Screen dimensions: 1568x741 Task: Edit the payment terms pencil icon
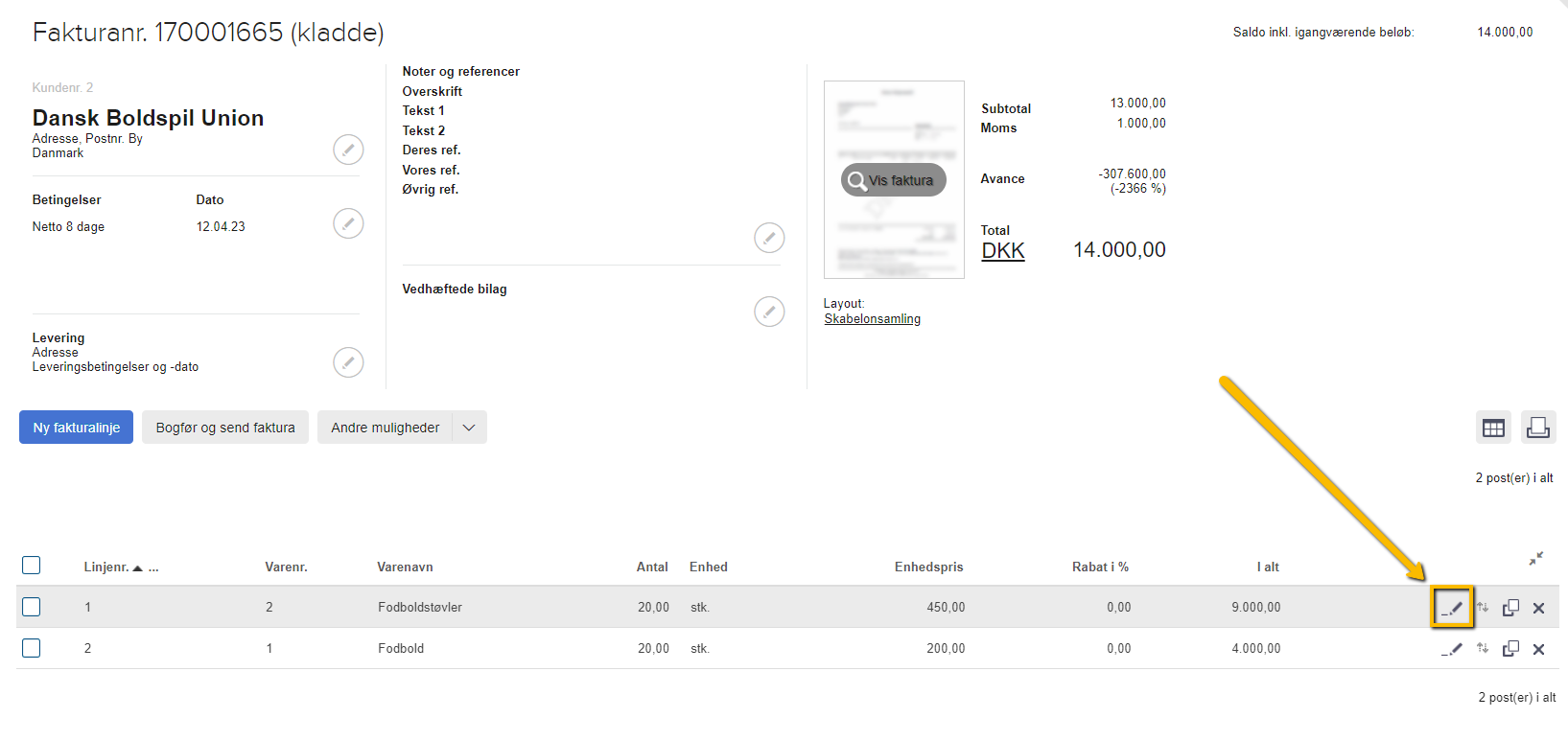(x=348, y=223)
